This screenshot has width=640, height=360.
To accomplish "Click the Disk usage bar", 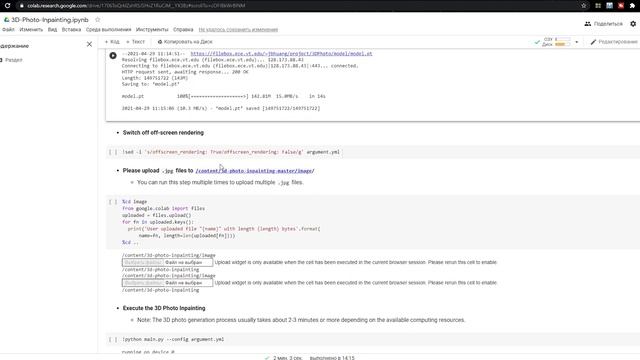I will tap(562, 44).
